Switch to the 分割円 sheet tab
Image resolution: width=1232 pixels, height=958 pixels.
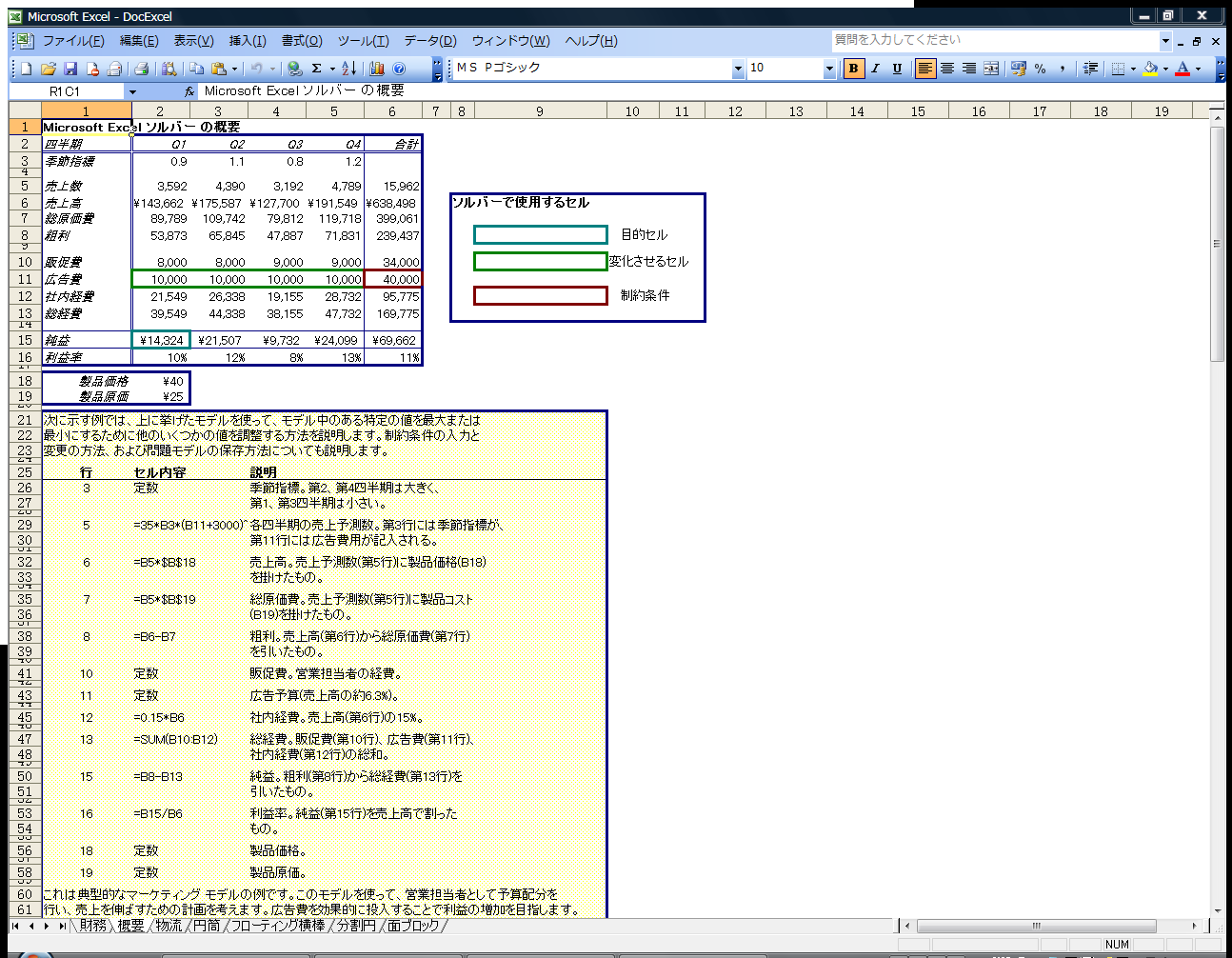click(356, 926)
